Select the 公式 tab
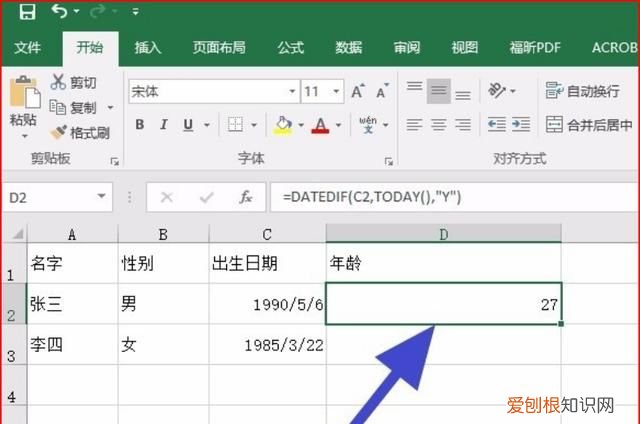 [x=291, y=48]
